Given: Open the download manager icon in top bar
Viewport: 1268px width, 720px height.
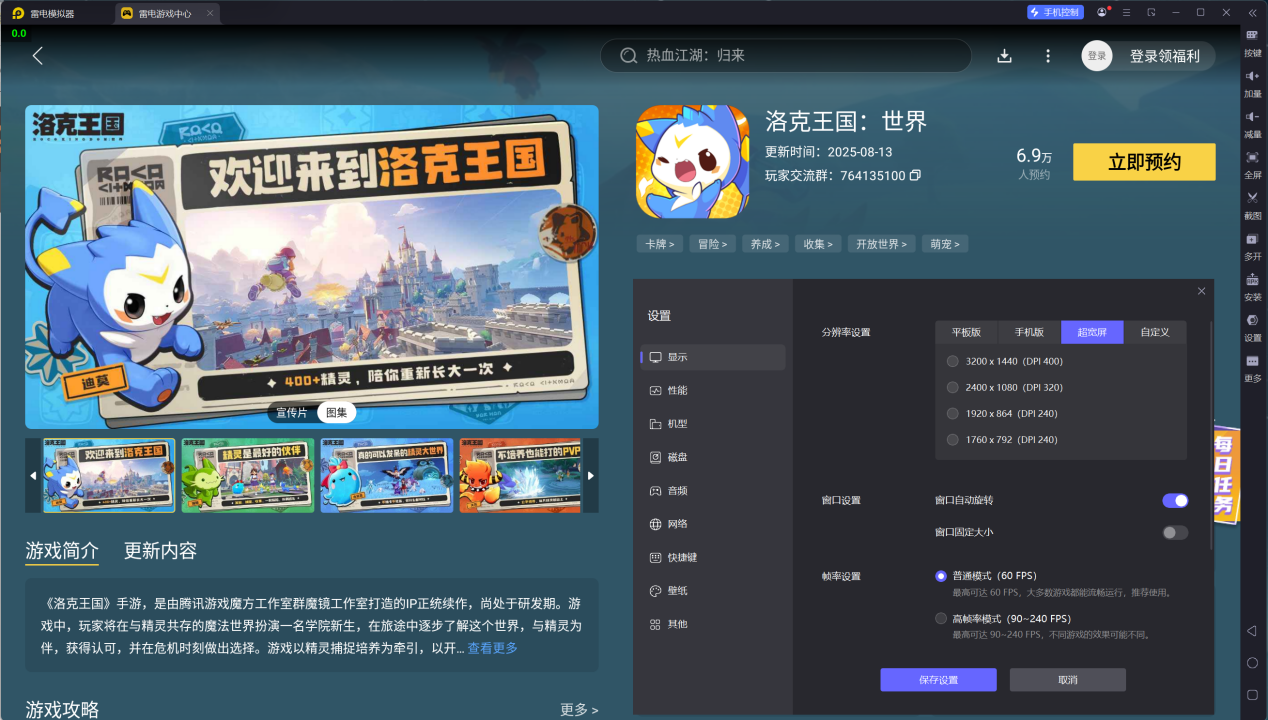Looking at the screenshot, I should pos(1004,56).
